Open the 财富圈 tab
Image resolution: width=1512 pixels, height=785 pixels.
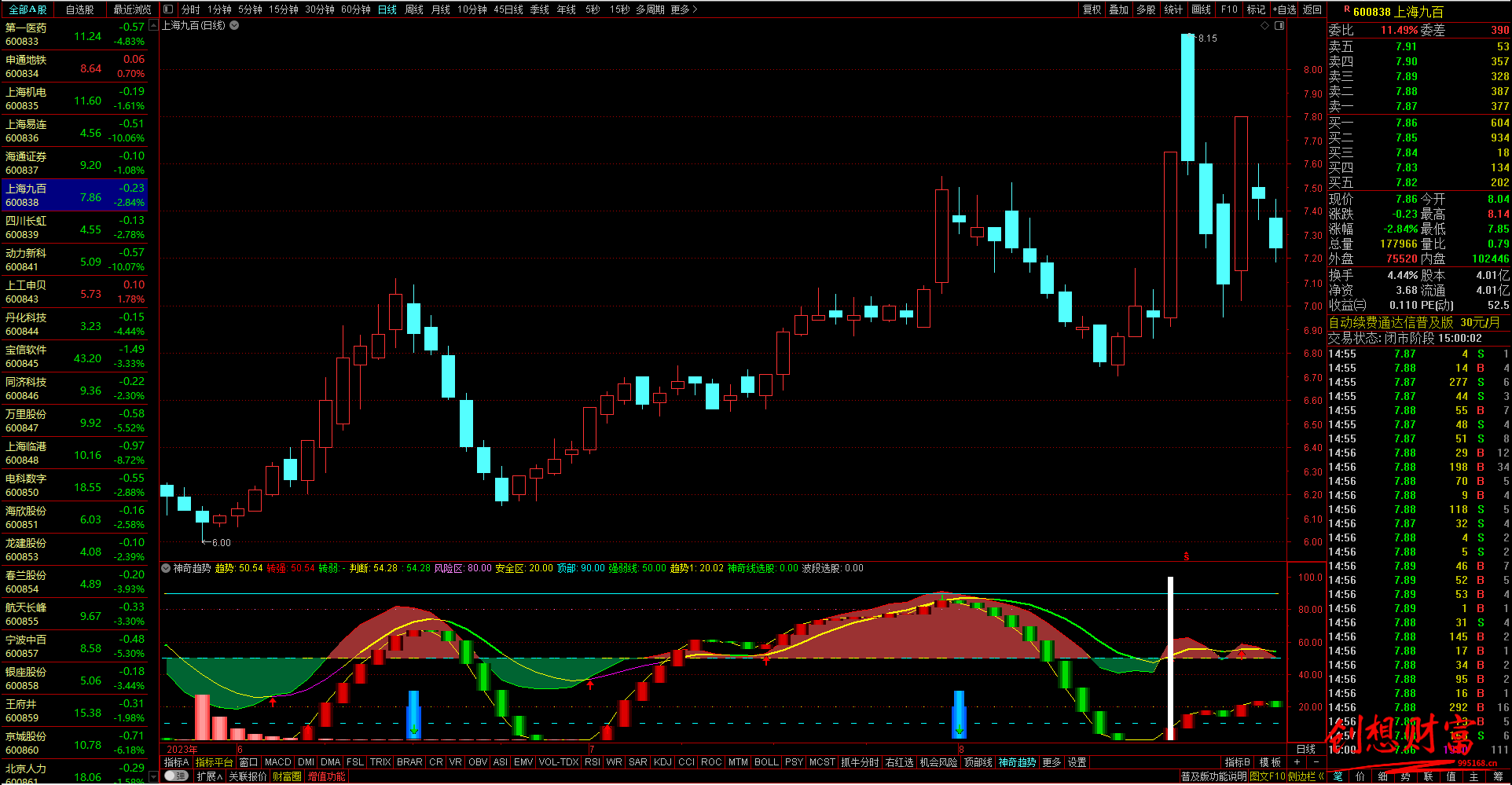pyautogui.click(x=287, y=776)
